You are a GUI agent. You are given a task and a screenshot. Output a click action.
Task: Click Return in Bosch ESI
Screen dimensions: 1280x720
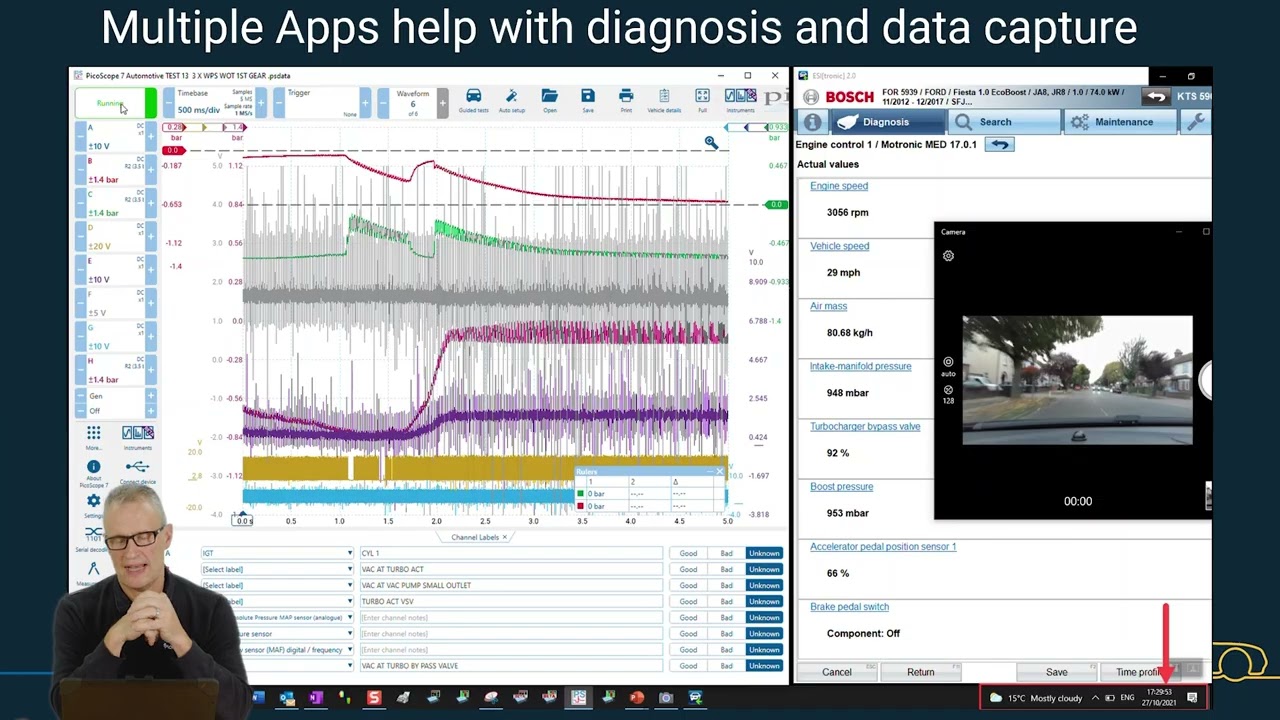point(921,672)
